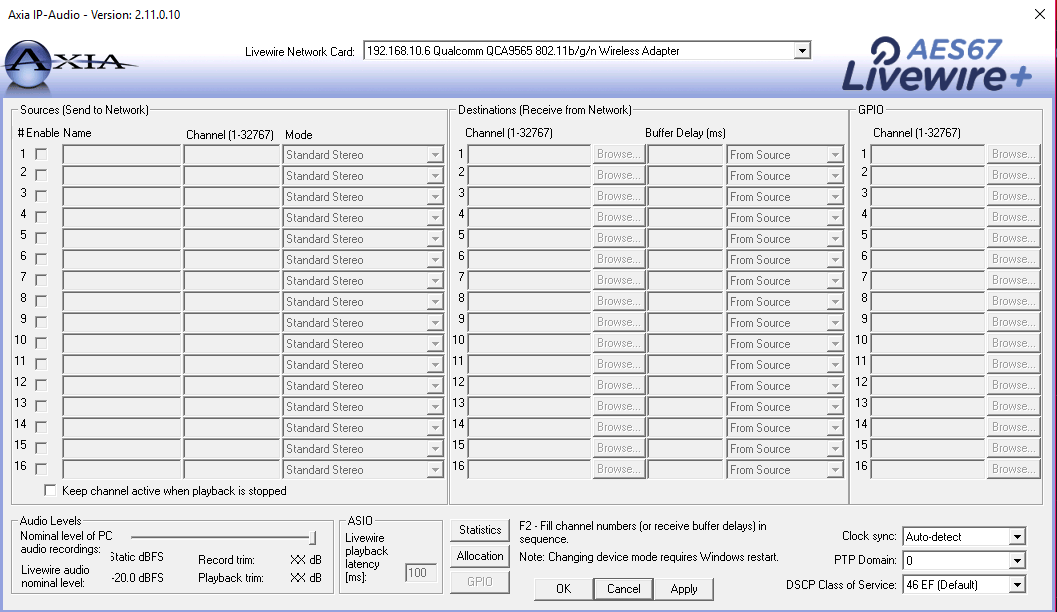
Task: Click the "-20.0 dBFS" nominal level value
Action: coord(138,578)
